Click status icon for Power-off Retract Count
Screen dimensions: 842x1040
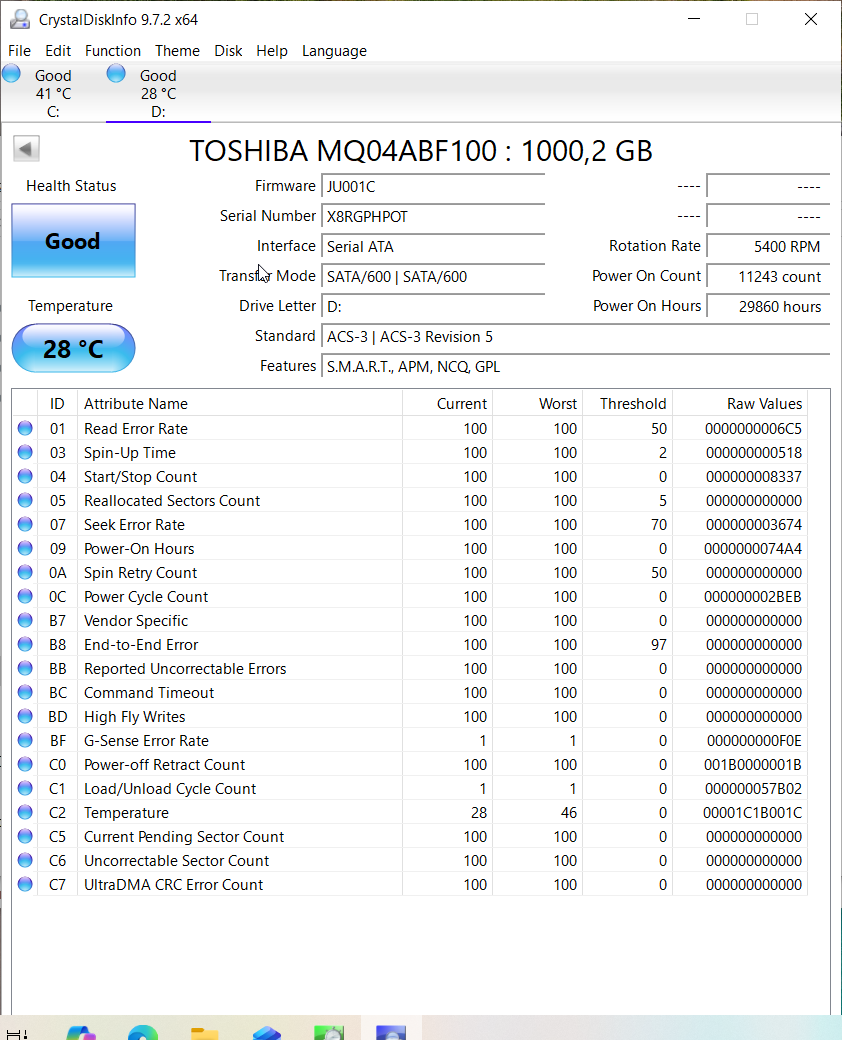click(x=25, y=764)
